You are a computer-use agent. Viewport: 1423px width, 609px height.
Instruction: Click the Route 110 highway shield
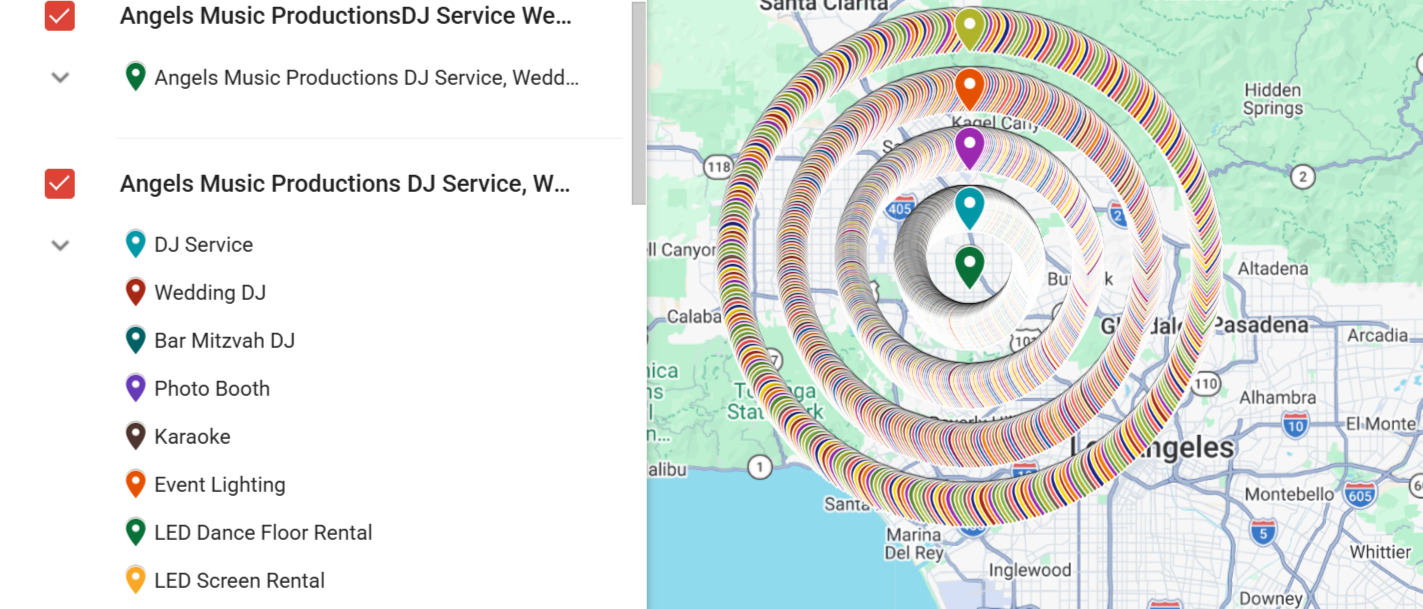tap(1206, 383)
